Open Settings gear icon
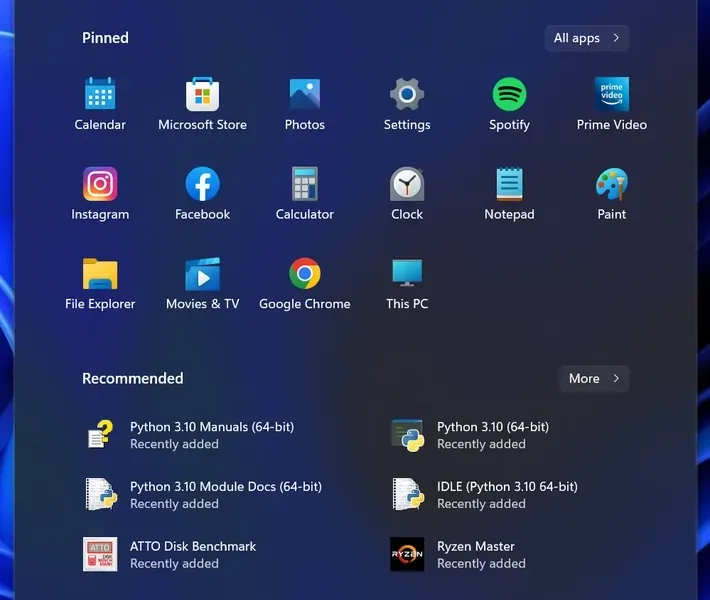710x600 pixels. [407, 94]
